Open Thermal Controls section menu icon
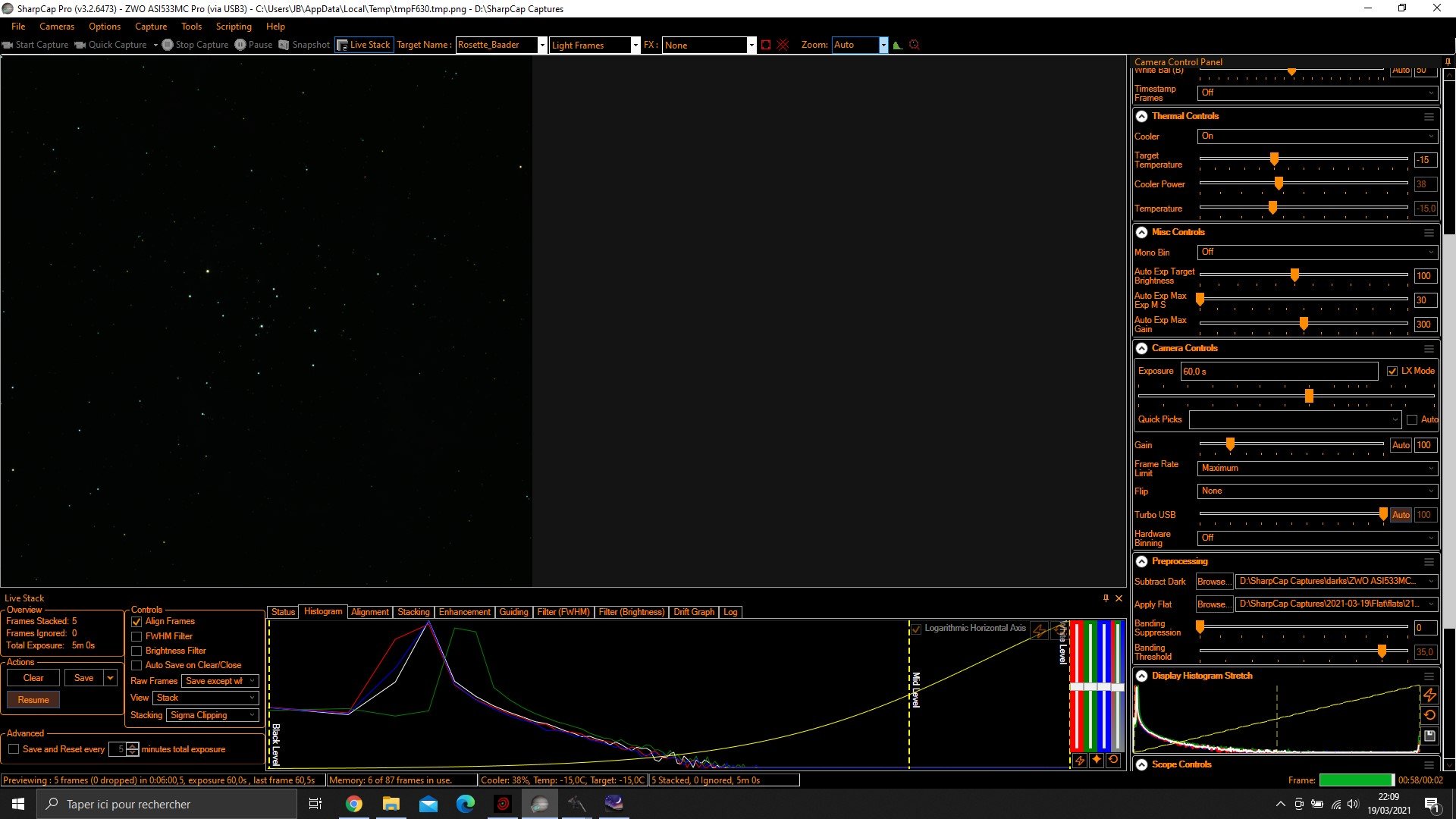Image resolution: width=1456 pixels, height=819 pixels. click(1429, 117)
